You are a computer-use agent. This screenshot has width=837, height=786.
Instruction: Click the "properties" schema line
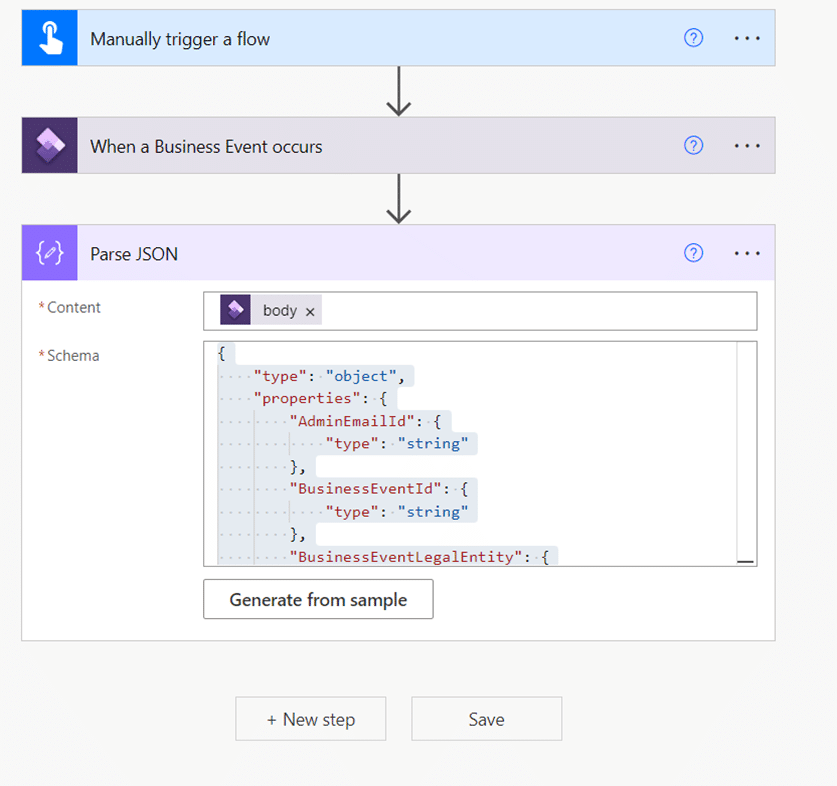point(320,398)
